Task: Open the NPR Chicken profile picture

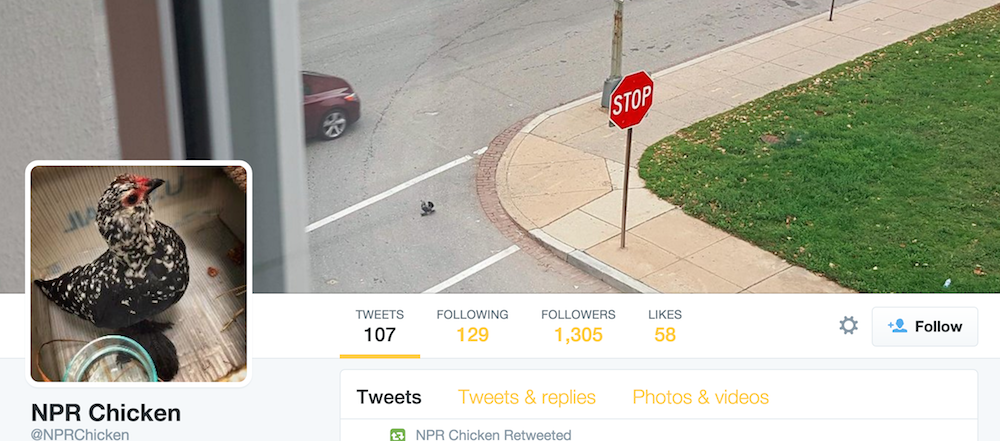Action: tap(138, 274)
